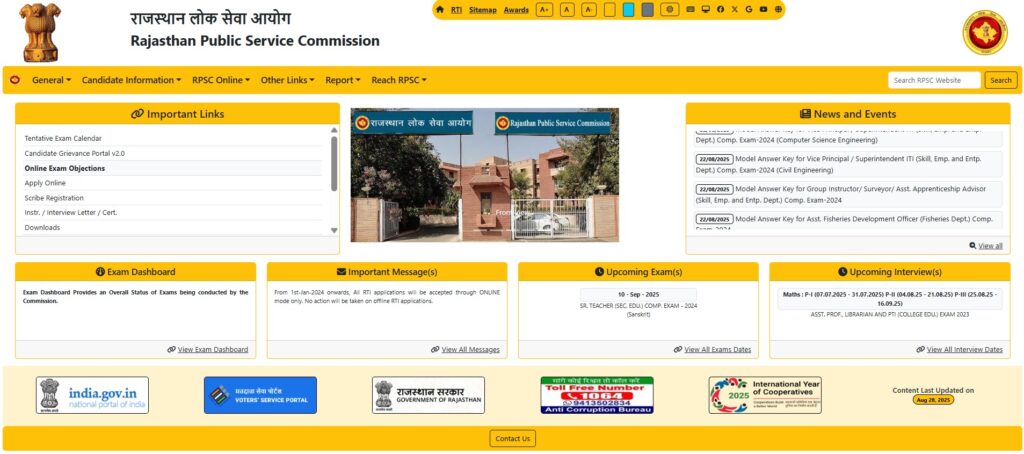Apply the yellow theme color swatch
1024x454 pixels.
point(609,10)
